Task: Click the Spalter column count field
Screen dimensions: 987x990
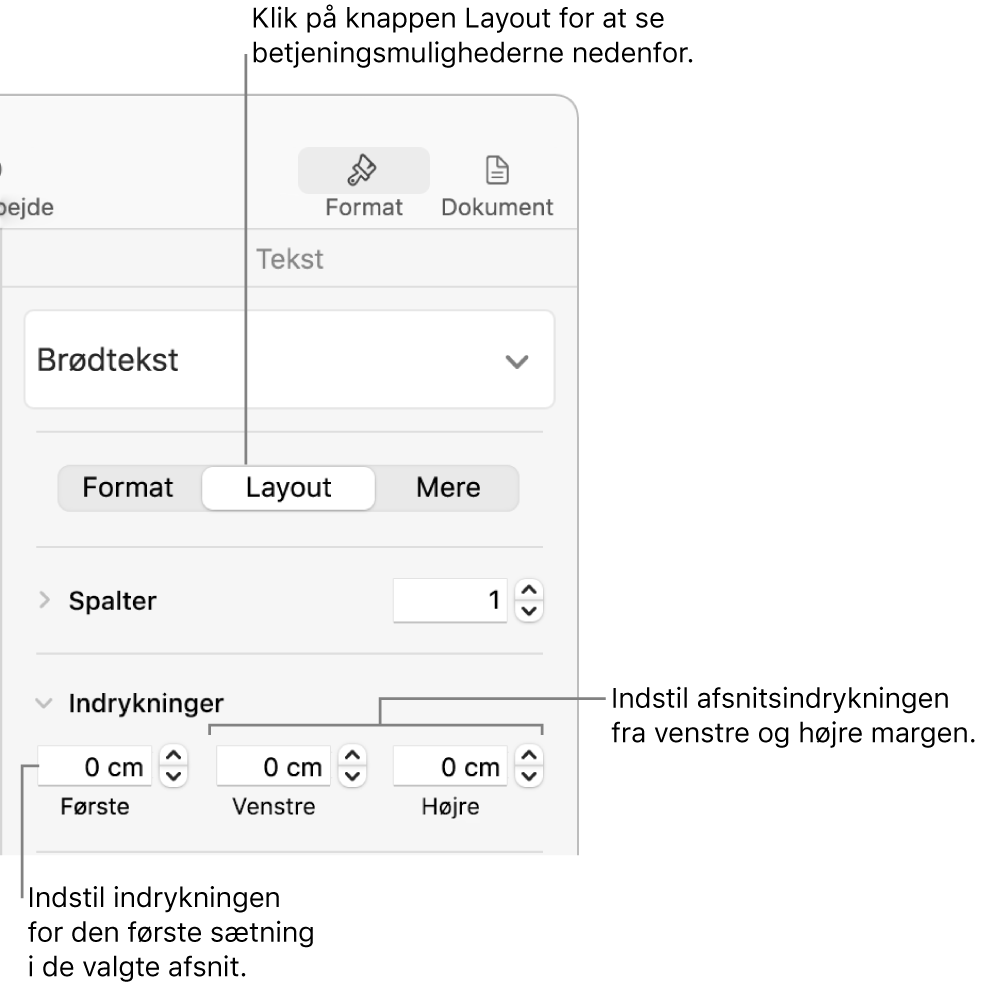Action: [x=450, y=600]
